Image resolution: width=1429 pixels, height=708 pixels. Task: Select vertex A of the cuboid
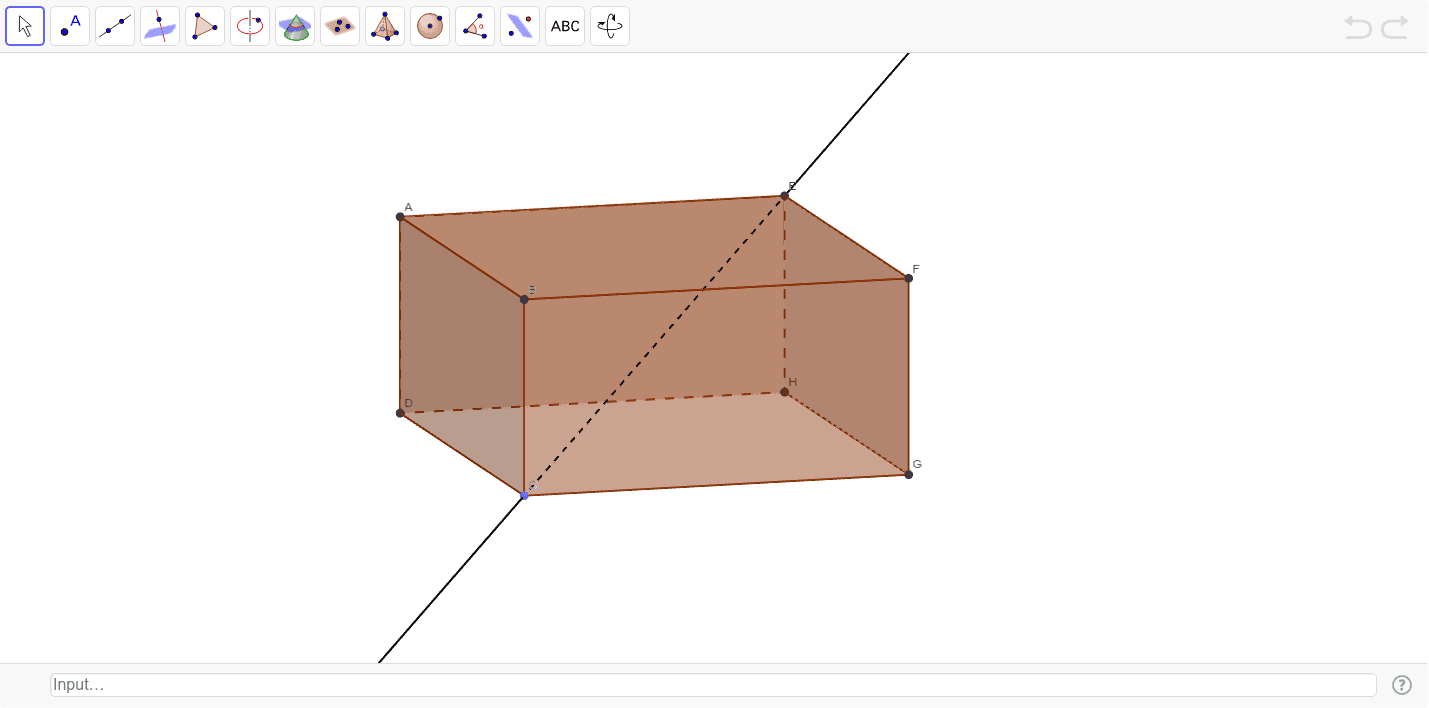pyautogui.click(x=401, y=214)
